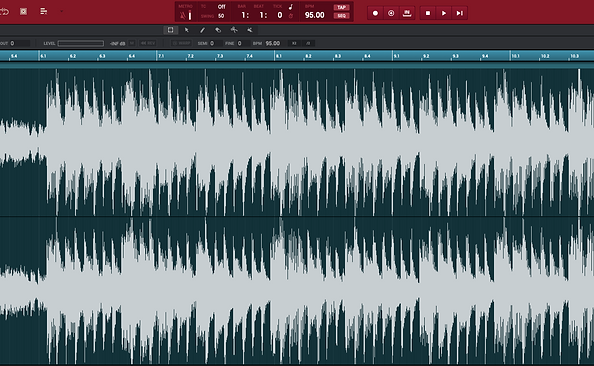594x366 pixels.
Task: Select the arrow pointer tool
Action: point(186,30)
